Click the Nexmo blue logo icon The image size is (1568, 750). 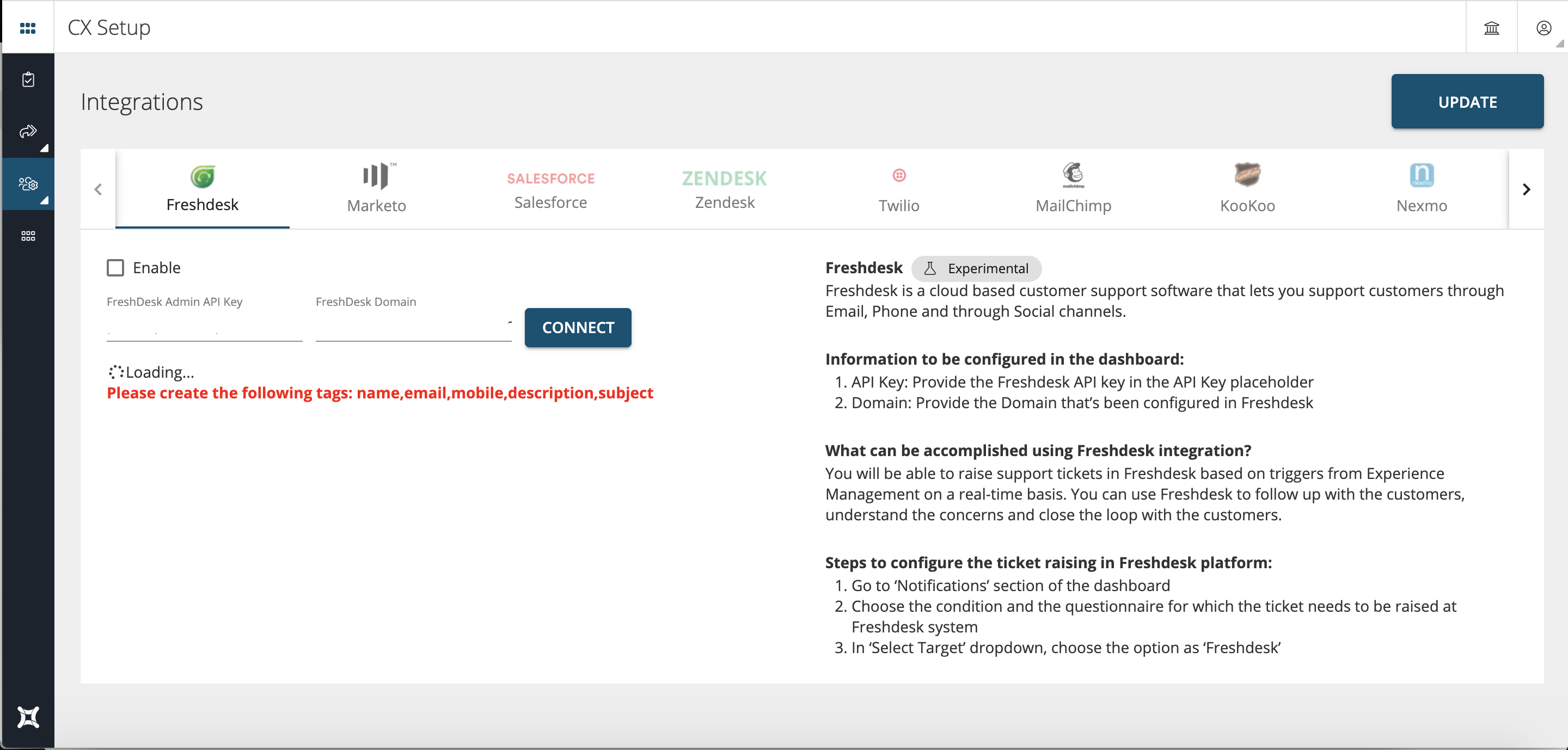pos(1422,175)
